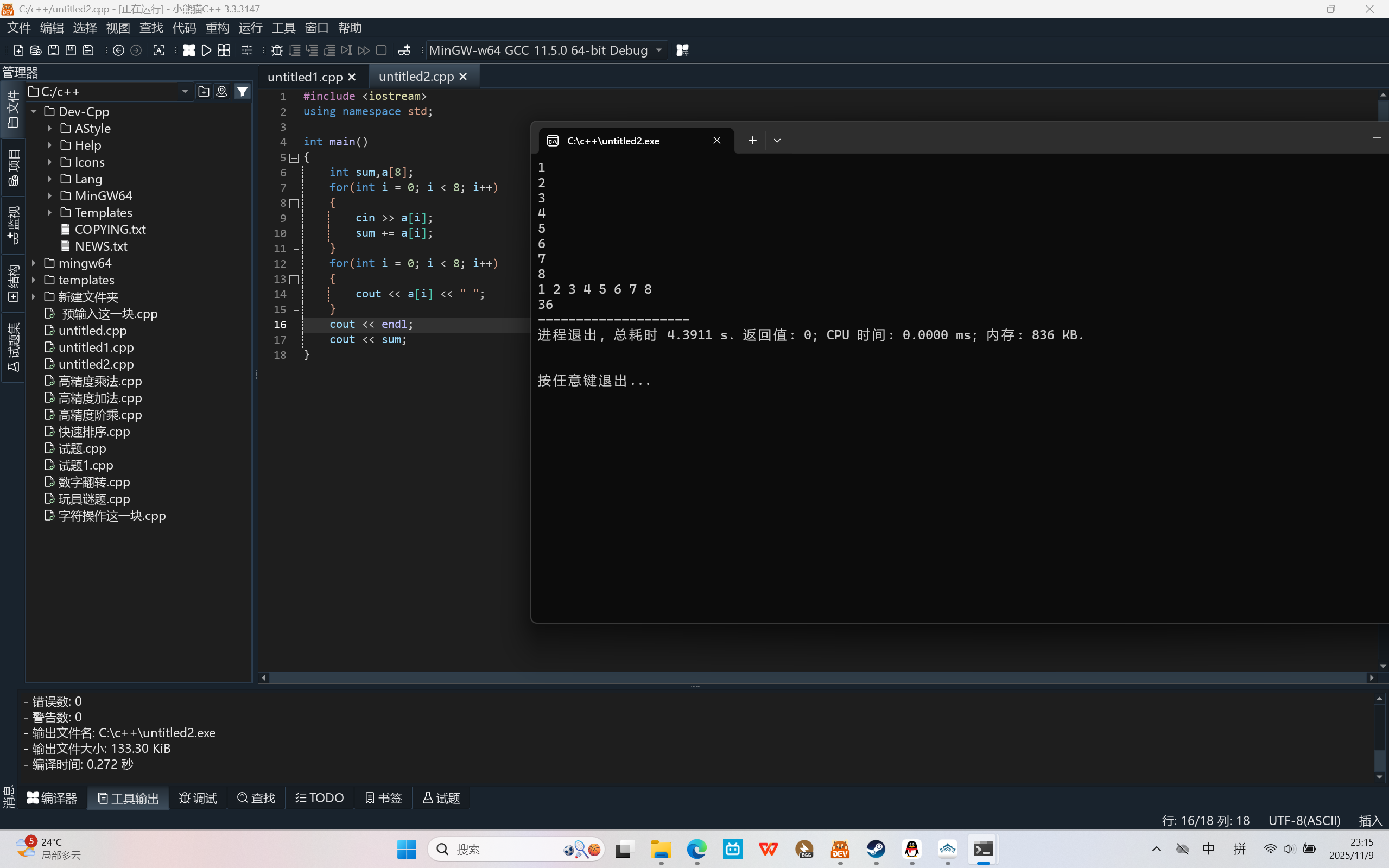Start debugging with the bug icon
1389x868 pixels.
(x=277, y=50)
